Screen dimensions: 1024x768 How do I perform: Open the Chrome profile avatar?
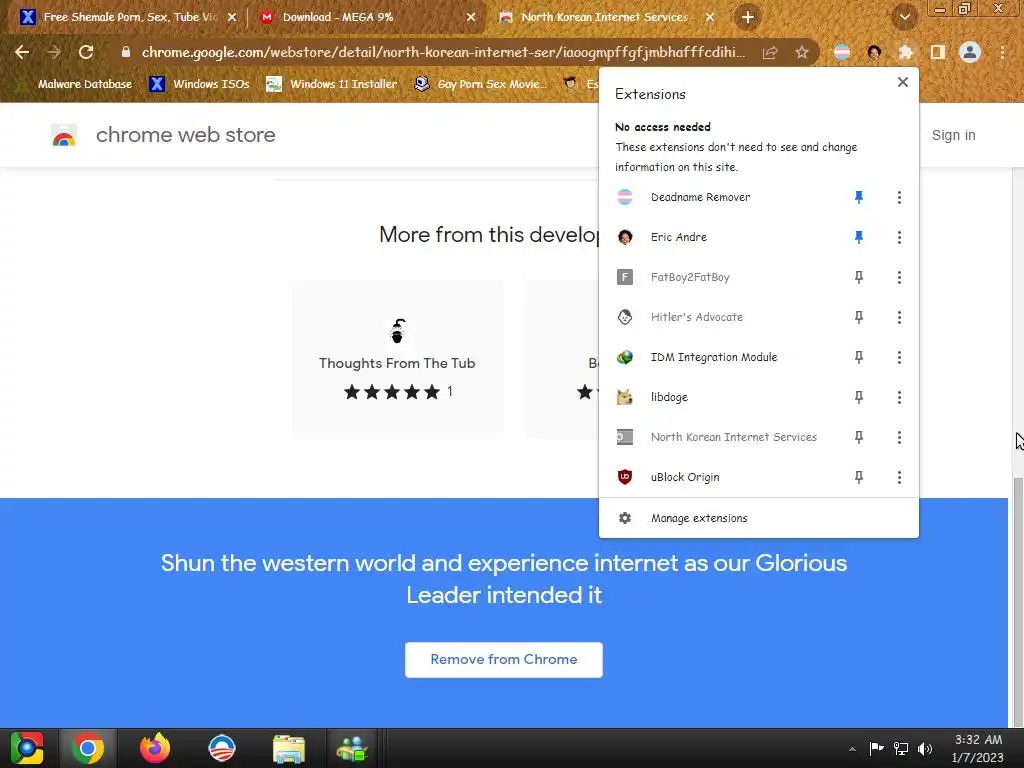[x=970, y=52]
